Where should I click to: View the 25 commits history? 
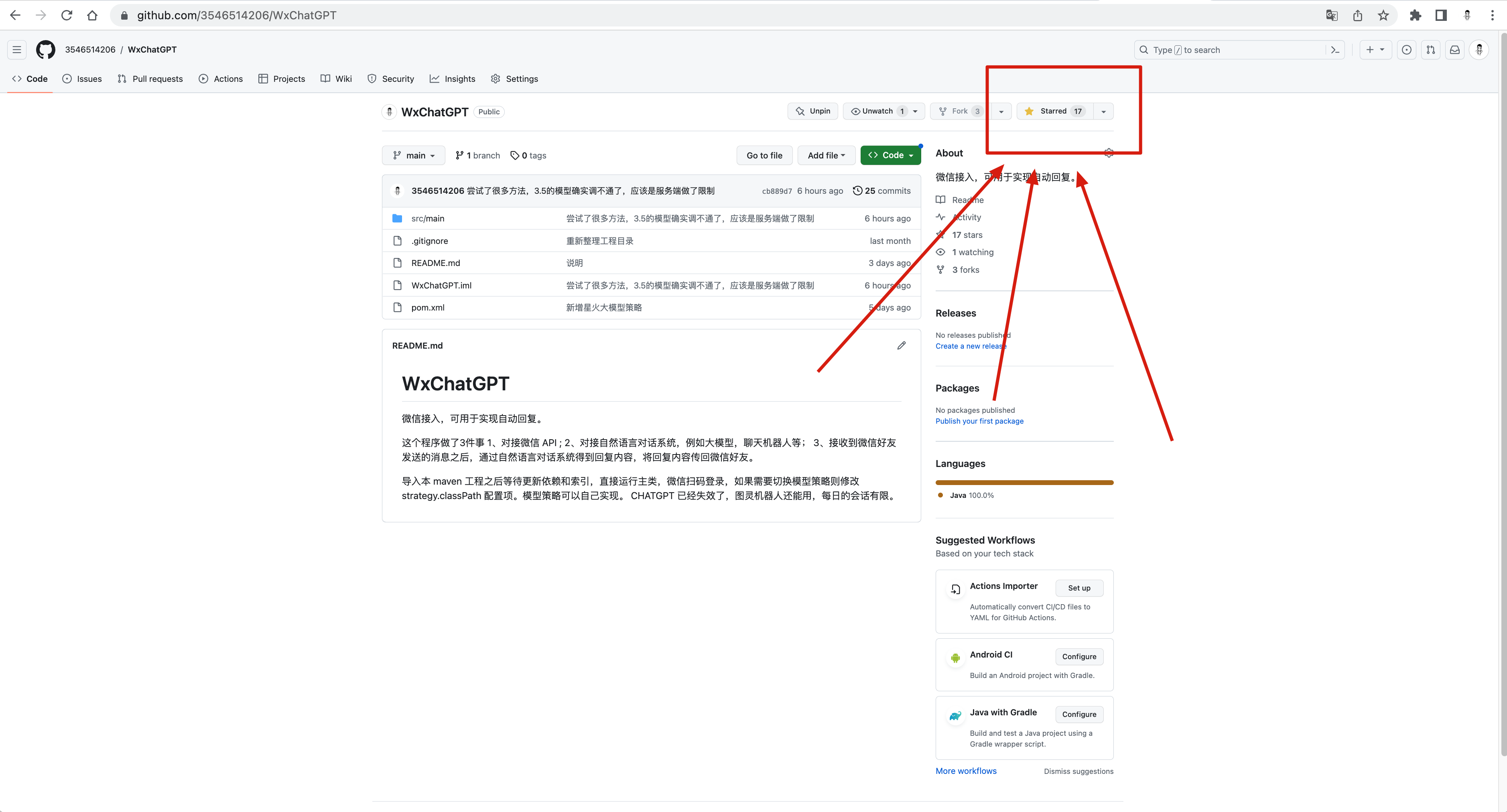coord(881,191)
